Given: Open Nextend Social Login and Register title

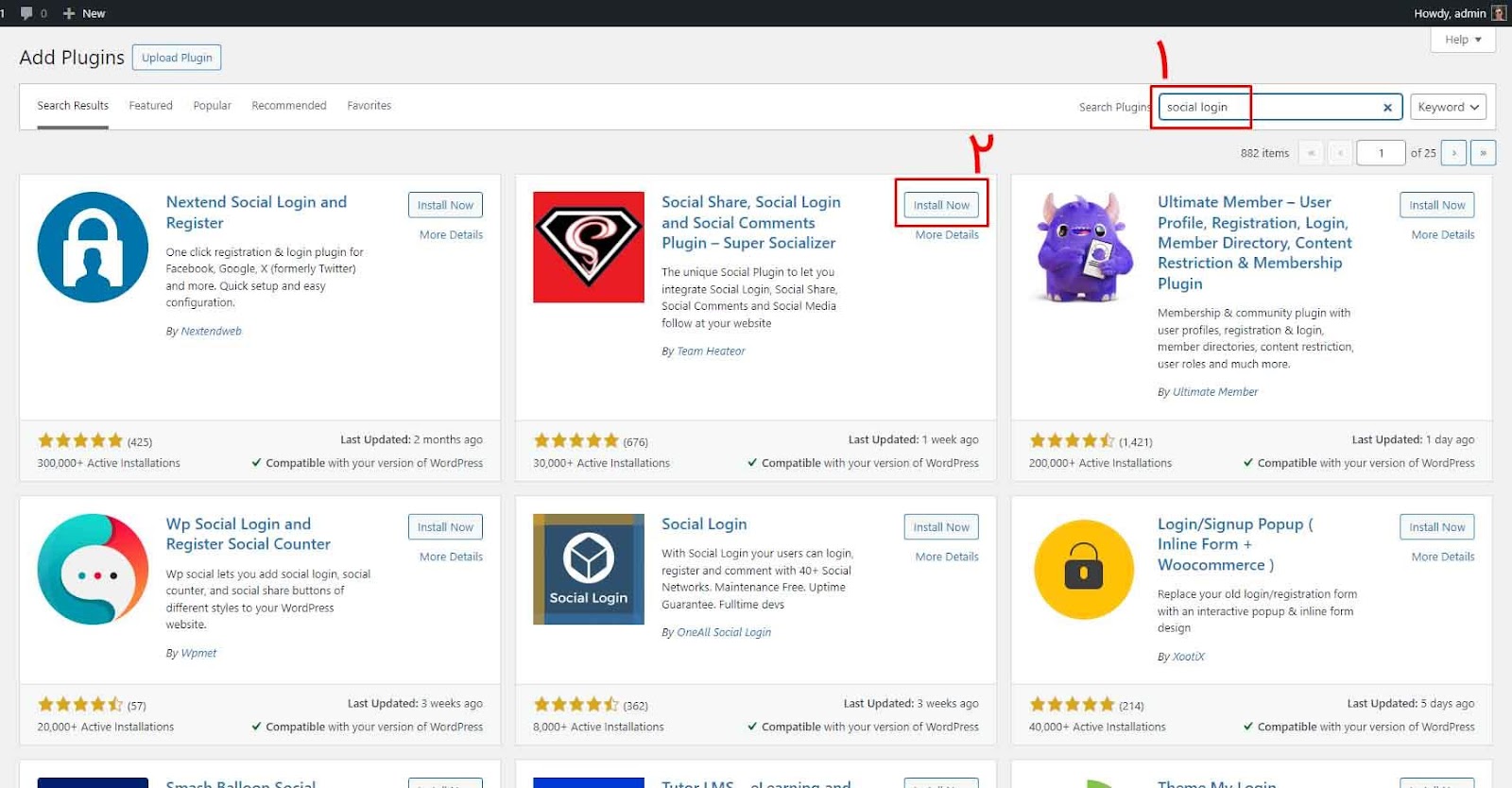Looking at the screenshot, I should 256,213.
